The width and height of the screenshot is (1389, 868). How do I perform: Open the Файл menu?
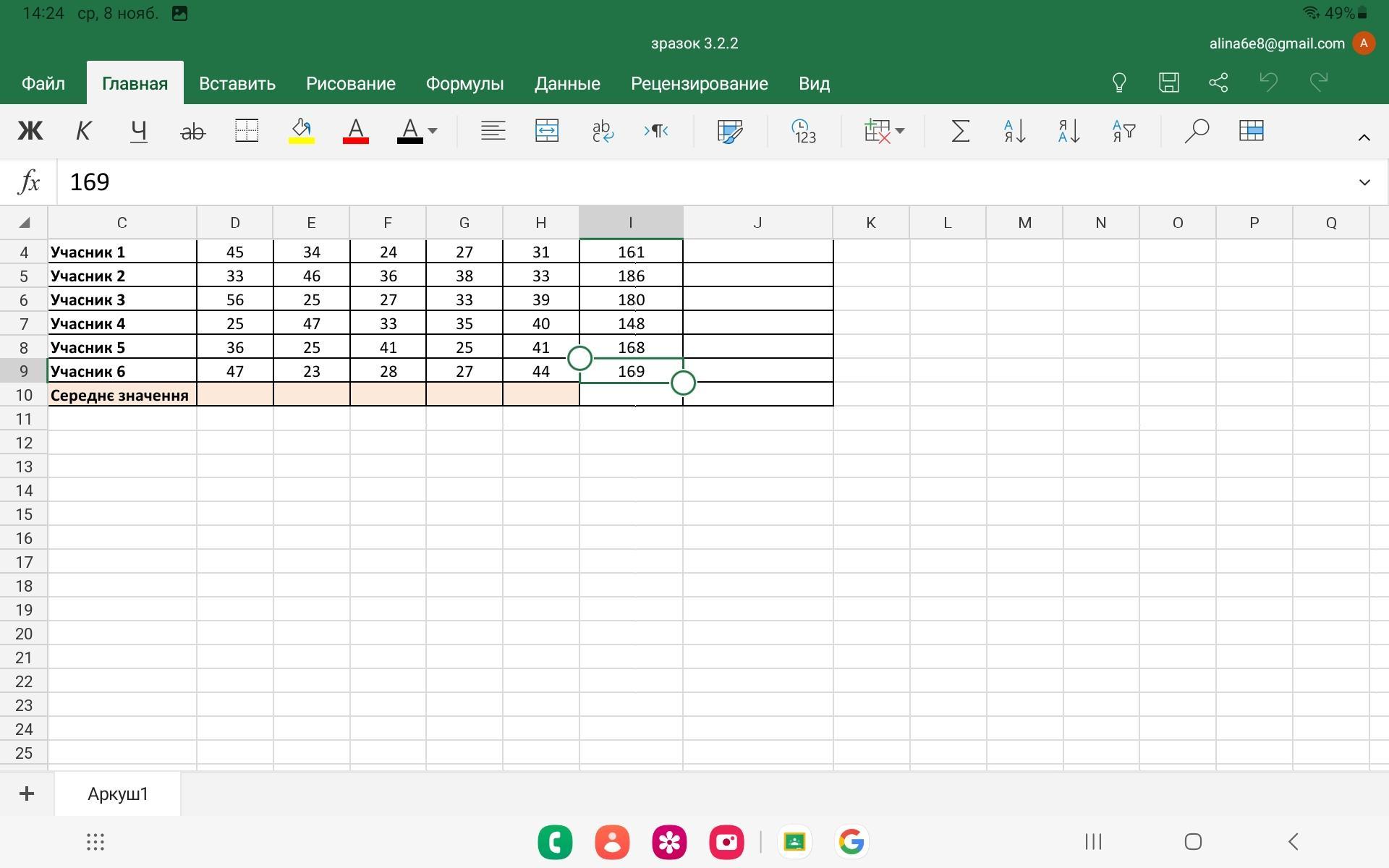[x=43, y=84]
